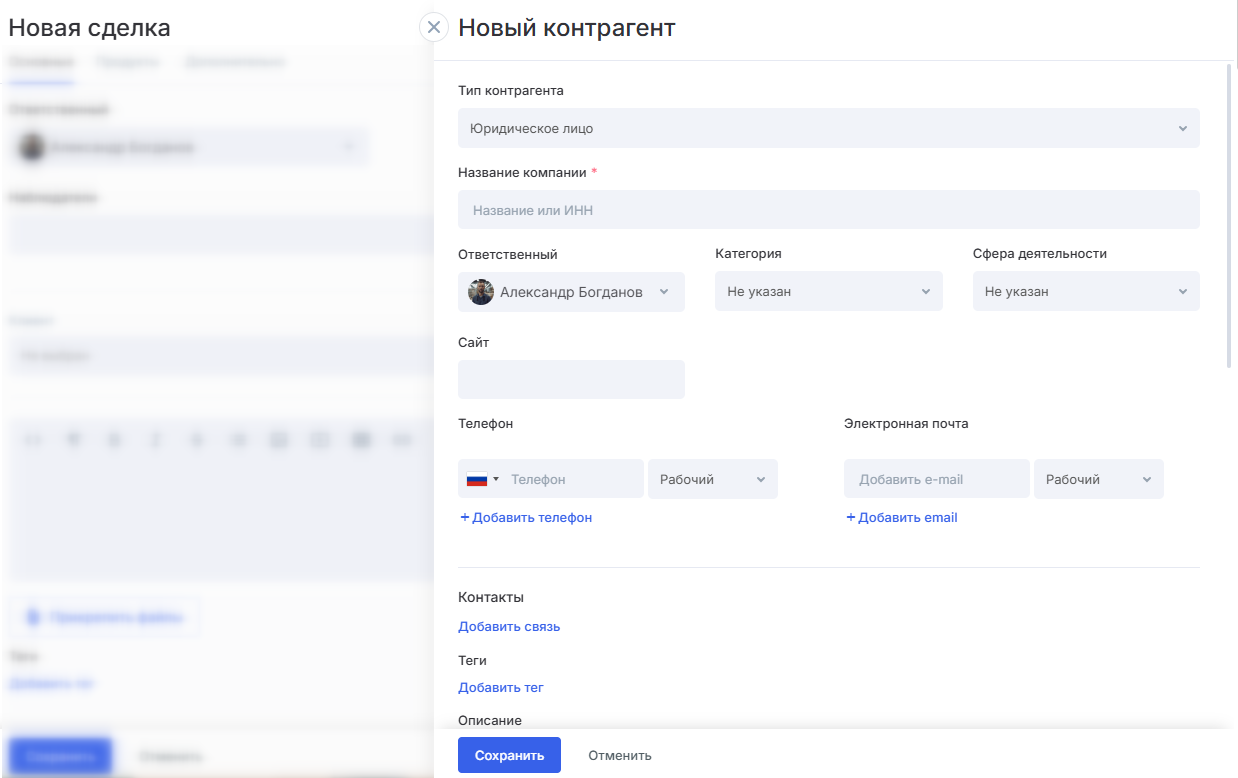Click plus icon next to Добавить email

click(851, 518)
